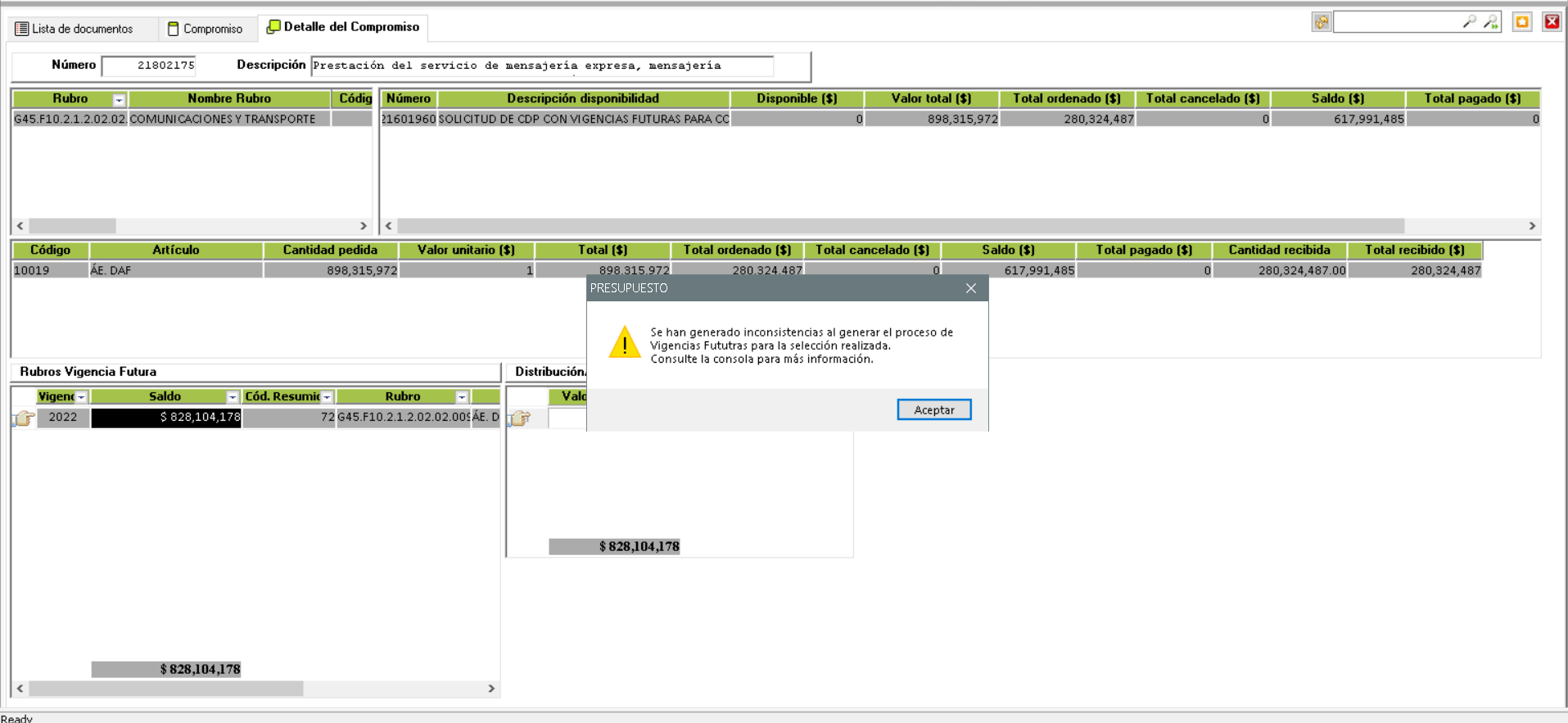Click the pointing hand row marker for vigencia 2022
This screenshot has width=1568, height=723.
(x=24, y=418)
